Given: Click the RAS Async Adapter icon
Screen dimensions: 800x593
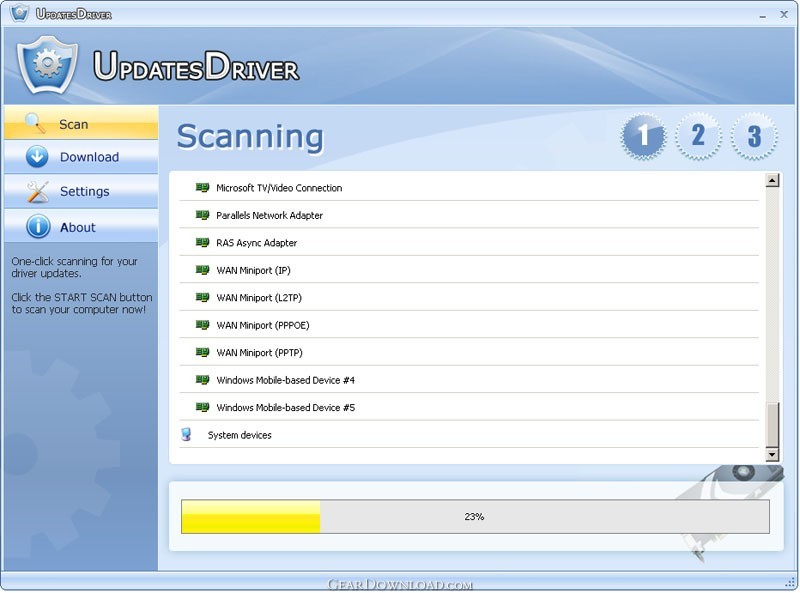Looking at the screenshot, I should tap(203, 242).
